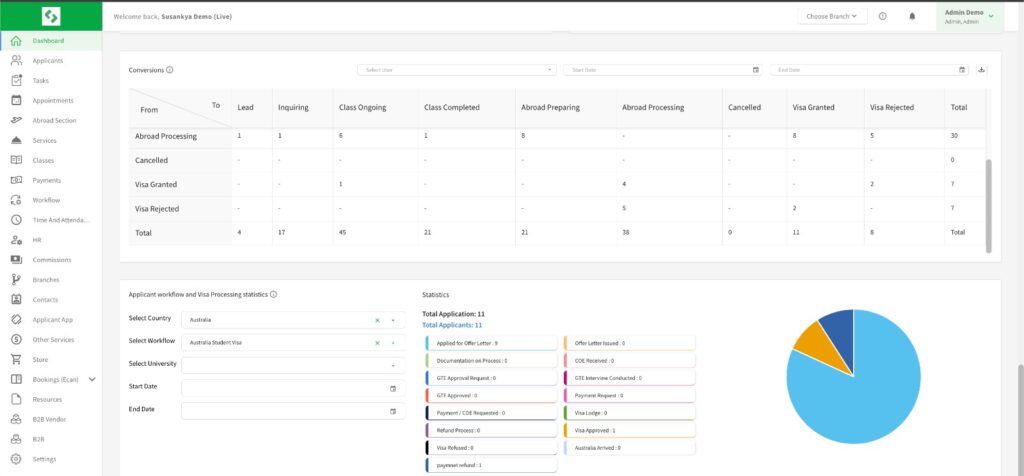
Task: Go to Payments in the sidebar
Action: point(46,180)
